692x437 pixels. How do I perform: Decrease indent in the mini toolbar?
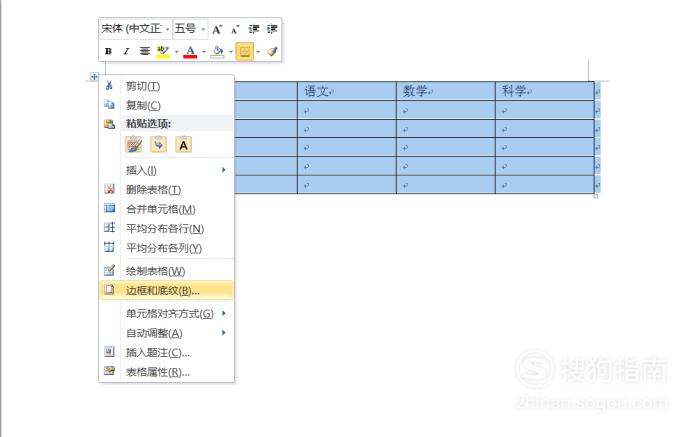(x=253, y=29)
